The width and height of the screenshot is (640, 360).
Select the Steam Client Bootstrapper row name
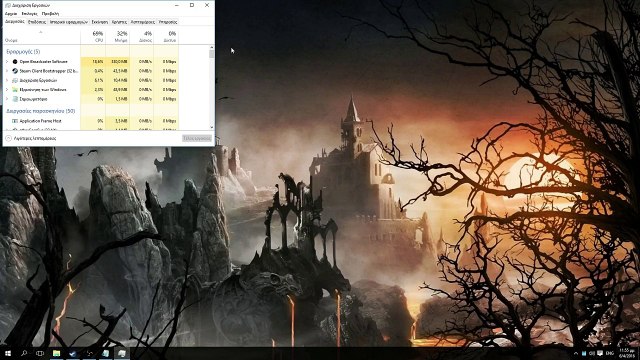point(49,71)
